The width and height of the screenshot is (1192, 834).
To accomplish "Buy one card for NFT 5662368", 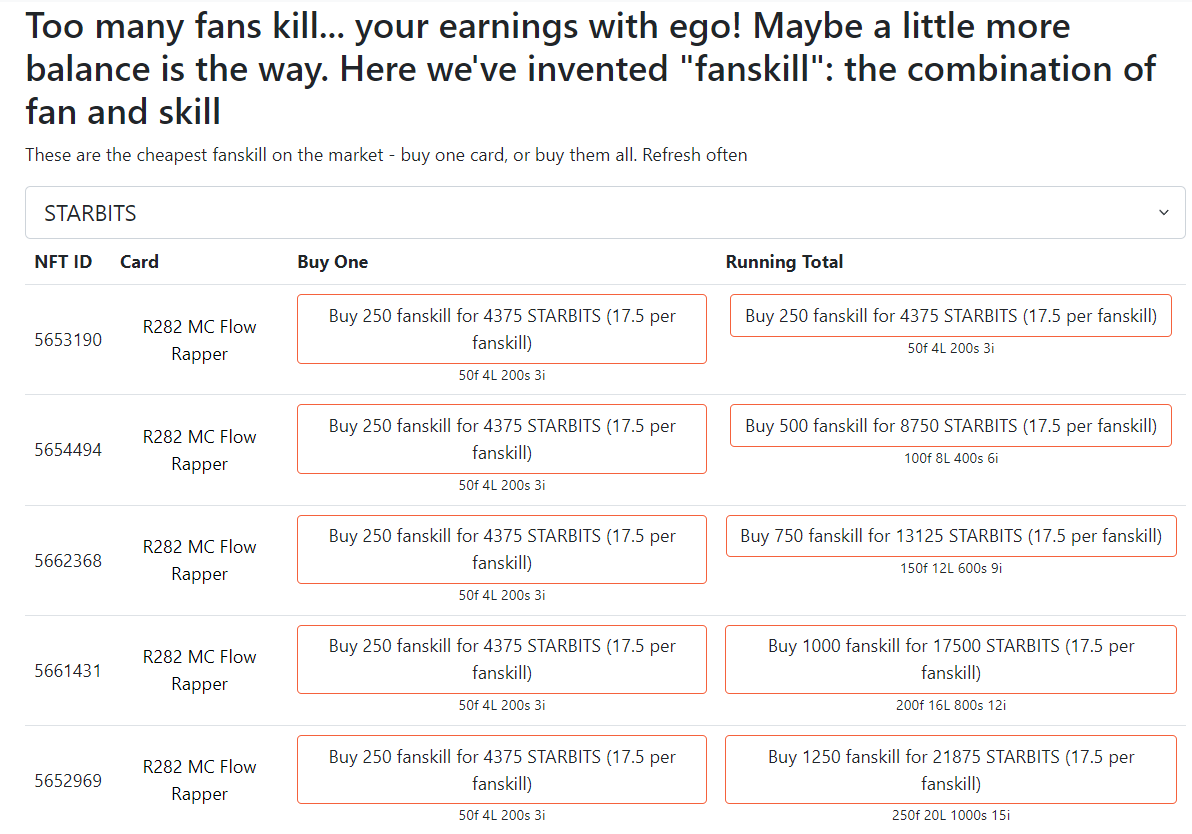I will [502, 550].
